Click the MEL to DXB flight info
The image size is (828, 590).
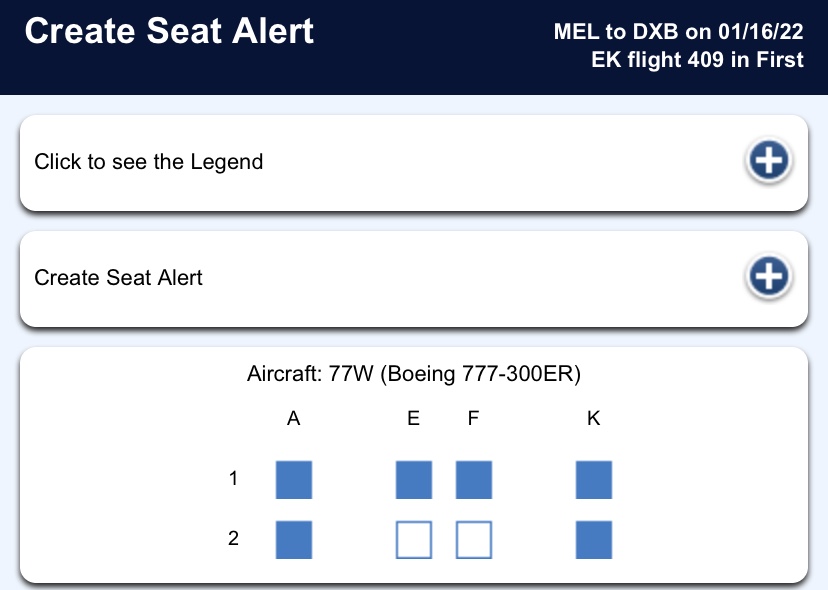pyautogui.click(x=679, y=32)
